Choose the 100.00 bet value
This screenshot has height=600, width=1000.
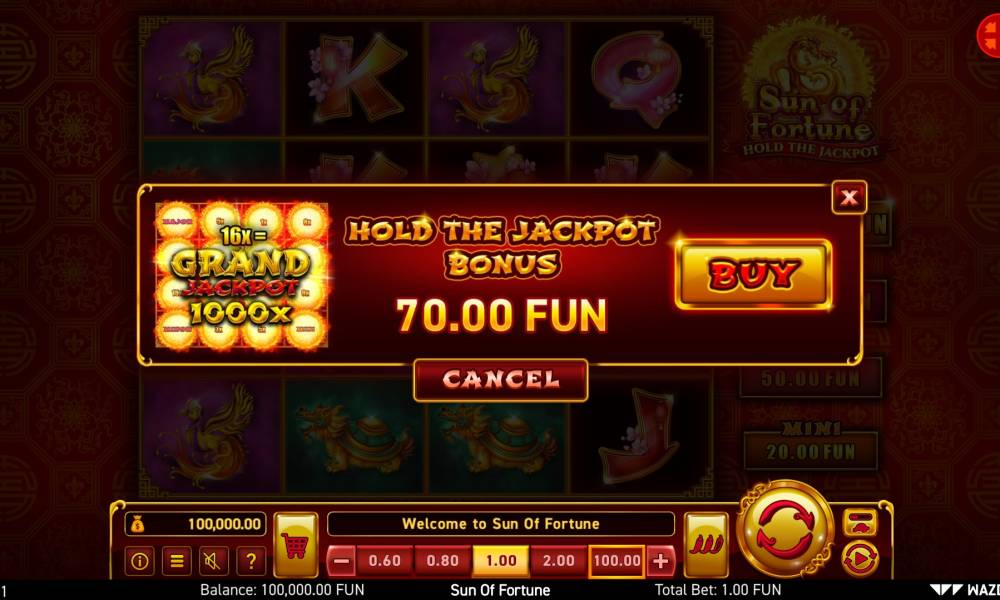pos(617,561)
